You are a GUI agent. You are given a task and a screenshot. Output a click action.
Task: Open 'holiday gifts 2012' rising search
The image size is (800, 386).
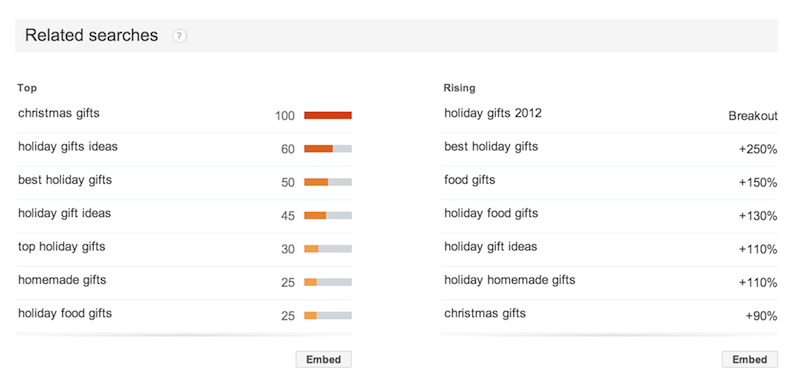(x=493, y=113)
